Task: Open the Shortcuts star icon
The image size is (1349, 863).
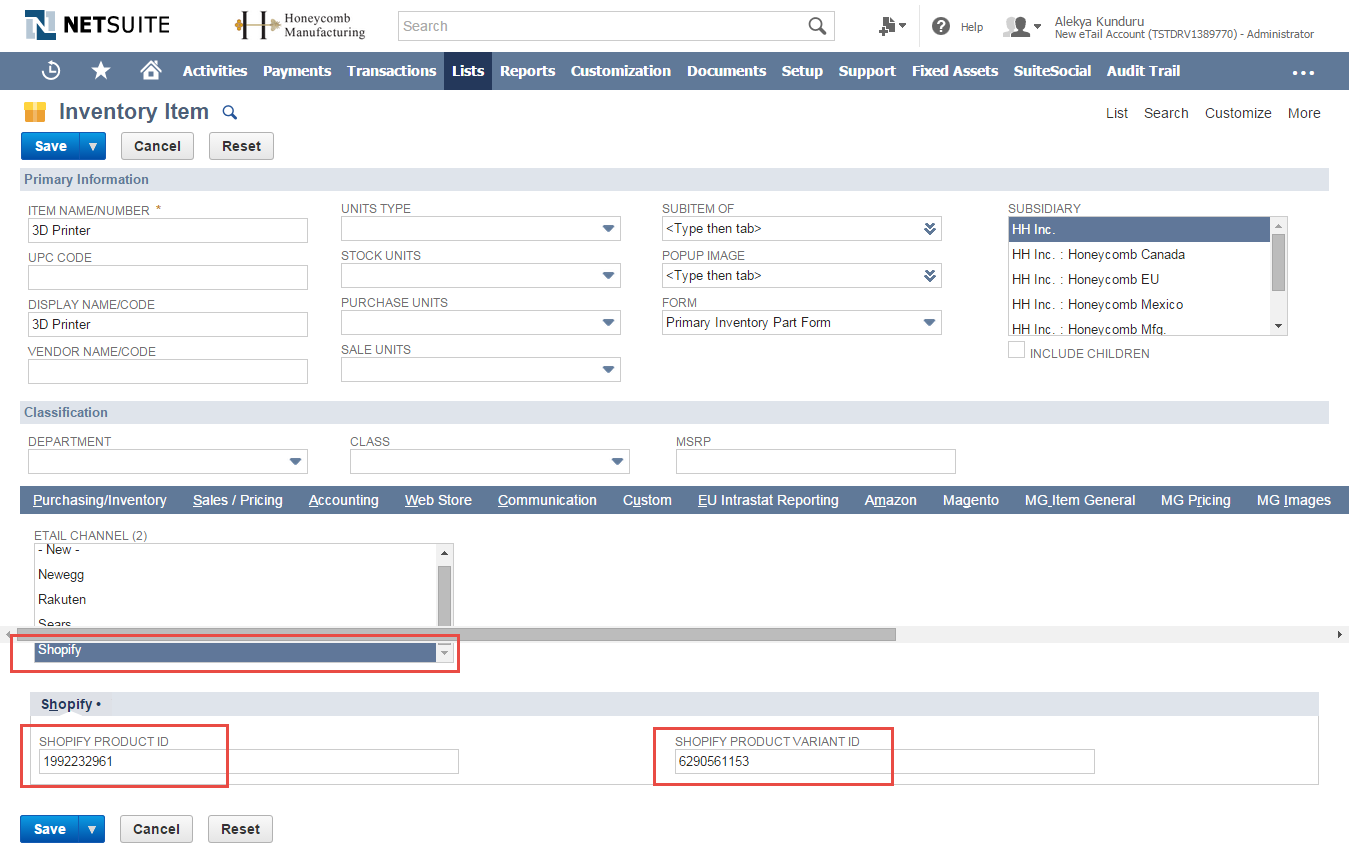Action: pyautogui.click(x=100, y=70)
